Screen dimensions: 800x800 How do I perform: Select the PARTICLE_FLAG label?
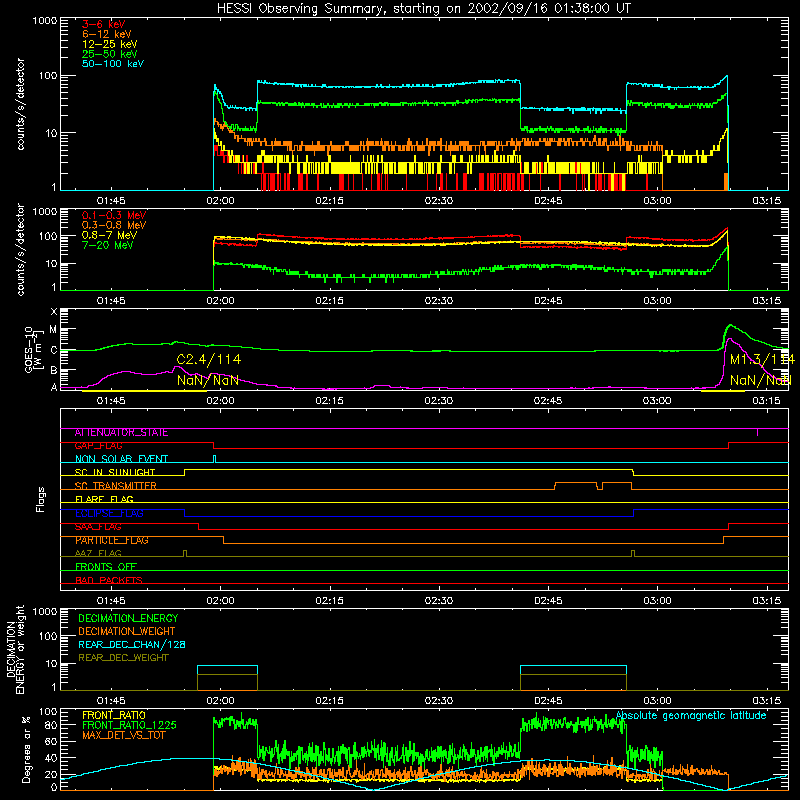pyautogui.click(x=112, y=540)
